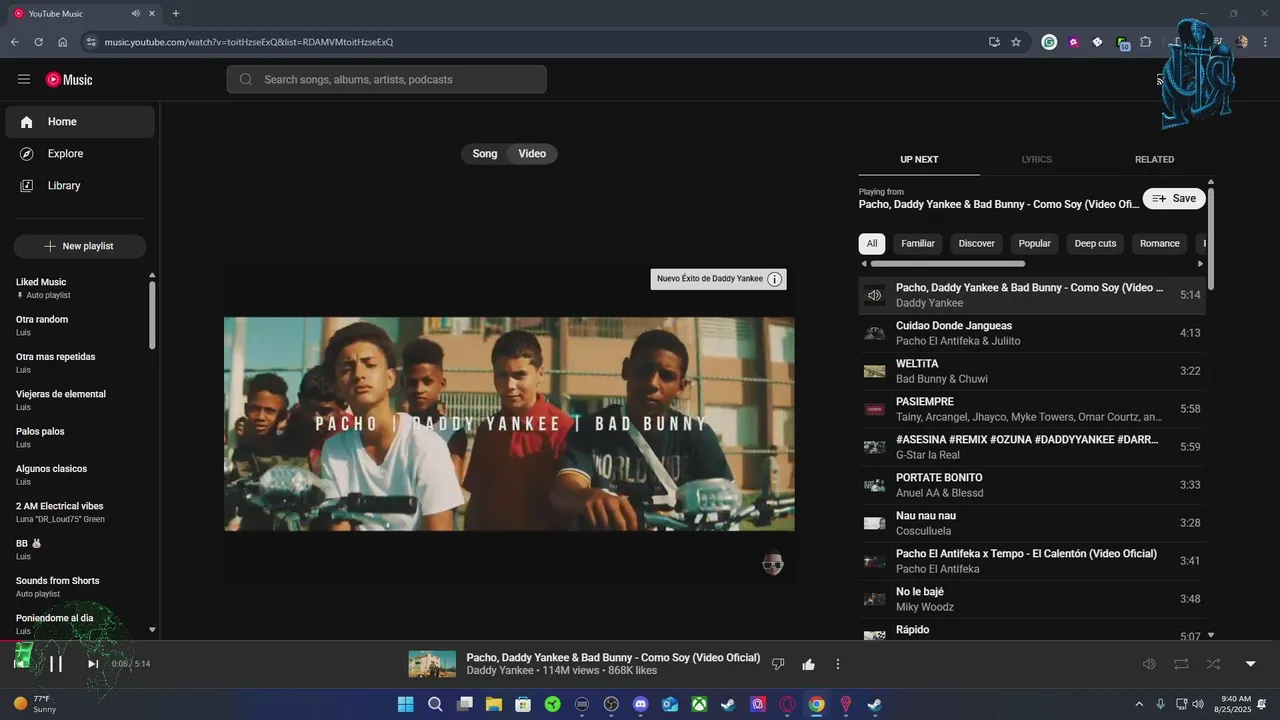Play WELTITA by Bad Bunny & Chuwi
This screenshot has height=720, width=1280.
pyautogui.click(x=1032, y=371)
